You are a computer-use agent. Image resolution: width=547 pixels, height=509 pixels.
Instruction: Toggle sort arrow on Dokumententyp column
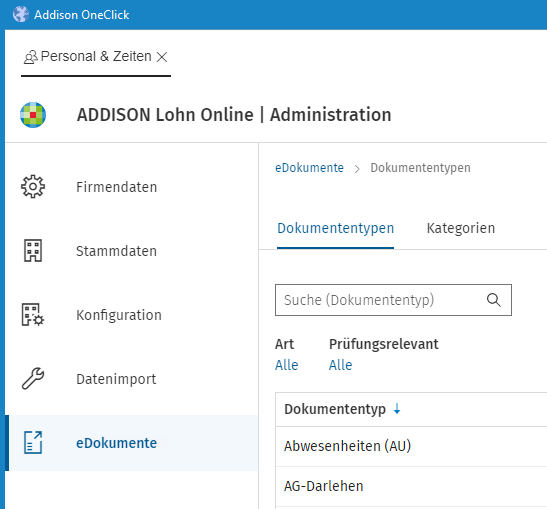coord(397,409)
